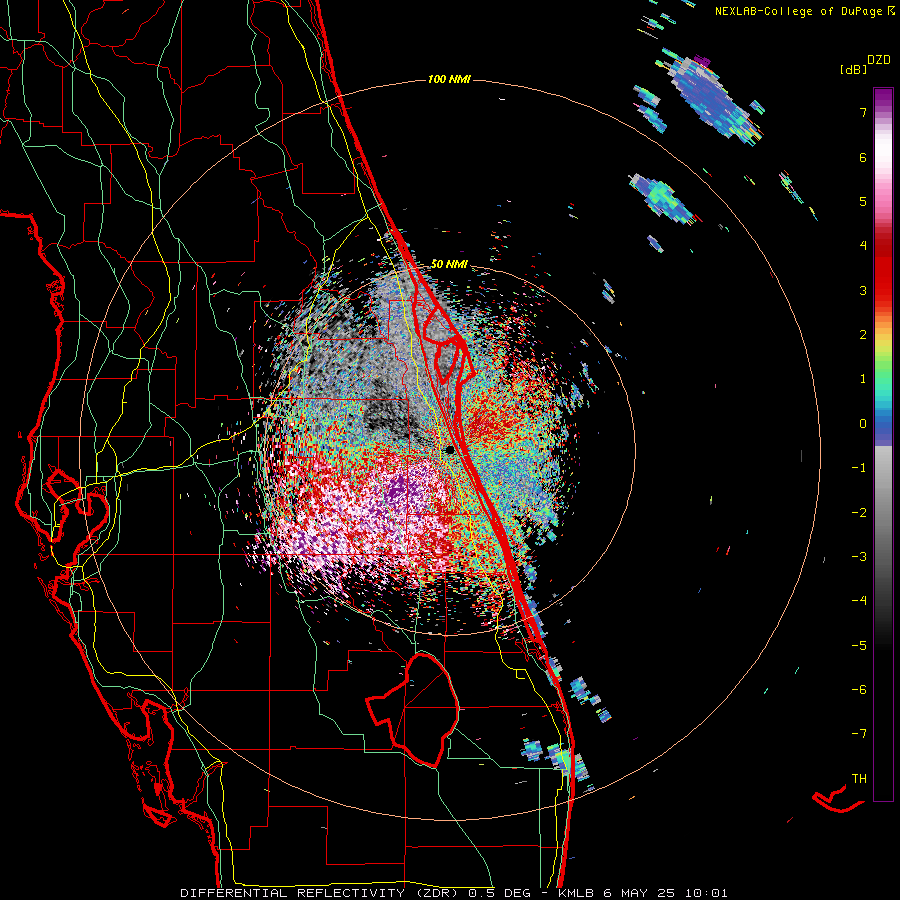Click the scale value -7

click(x=859, y=734)
